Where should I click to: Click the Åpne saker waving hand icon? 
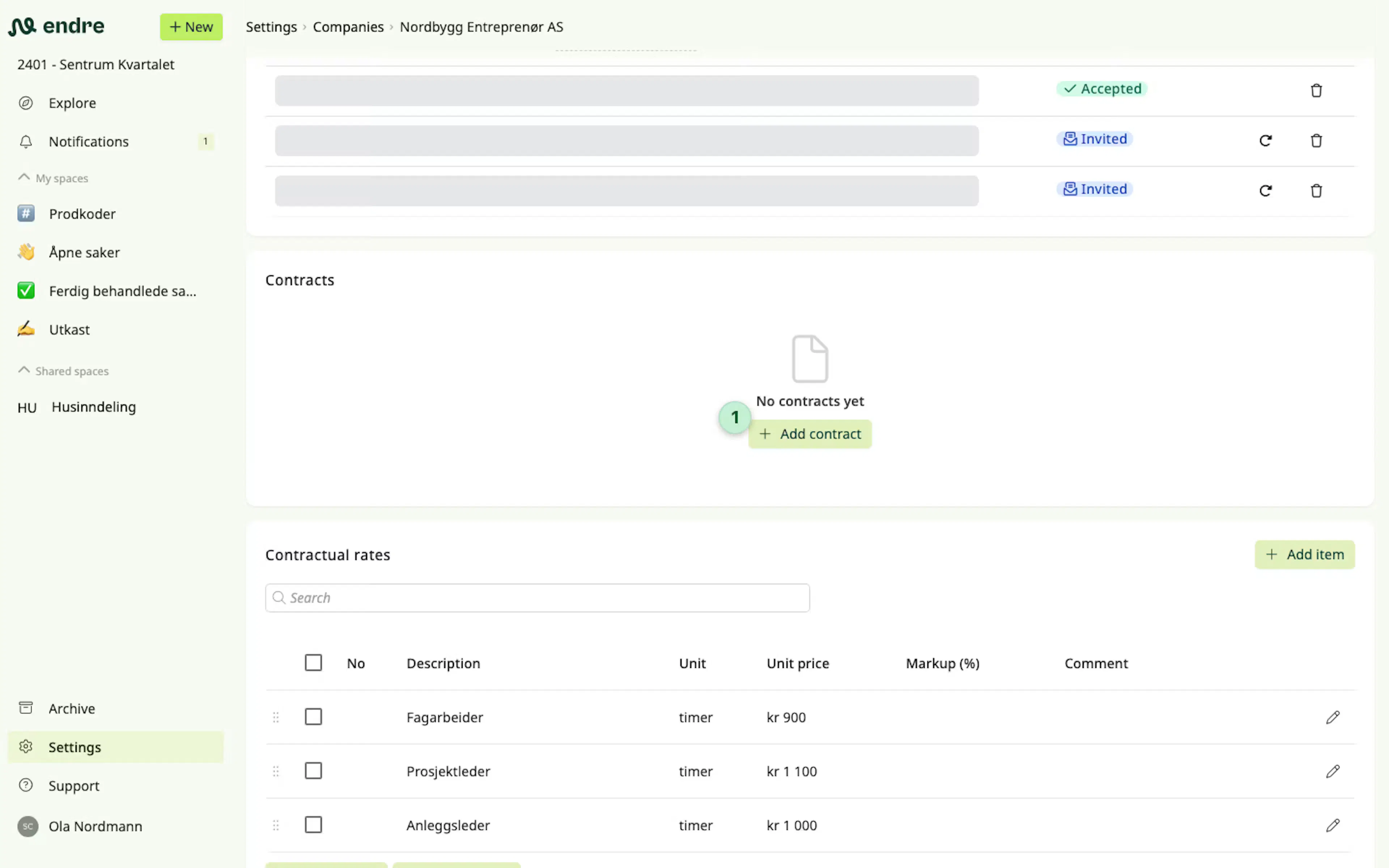point(26,252)
